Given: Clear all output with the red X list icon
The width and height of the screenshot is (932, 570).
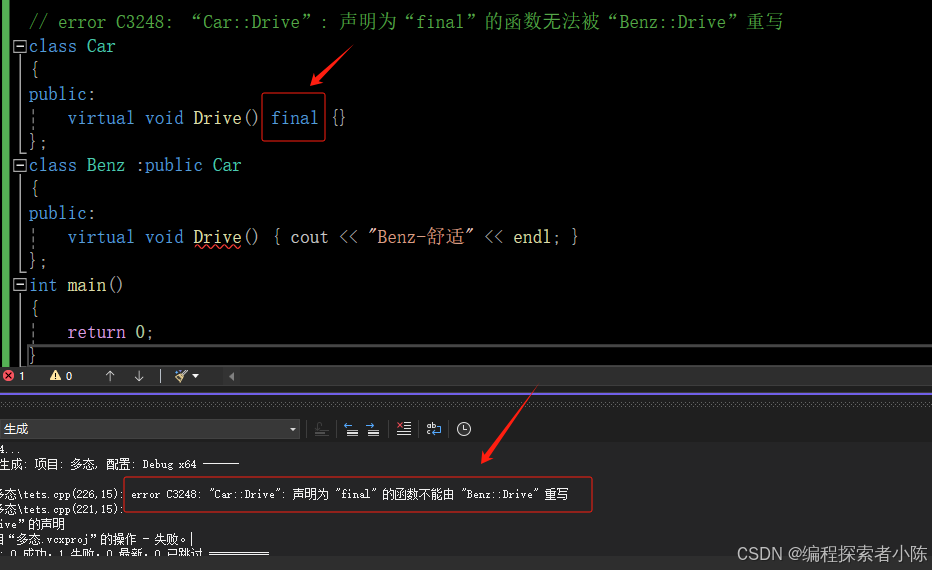Looking at the screenshot, I should coord(404,429).
